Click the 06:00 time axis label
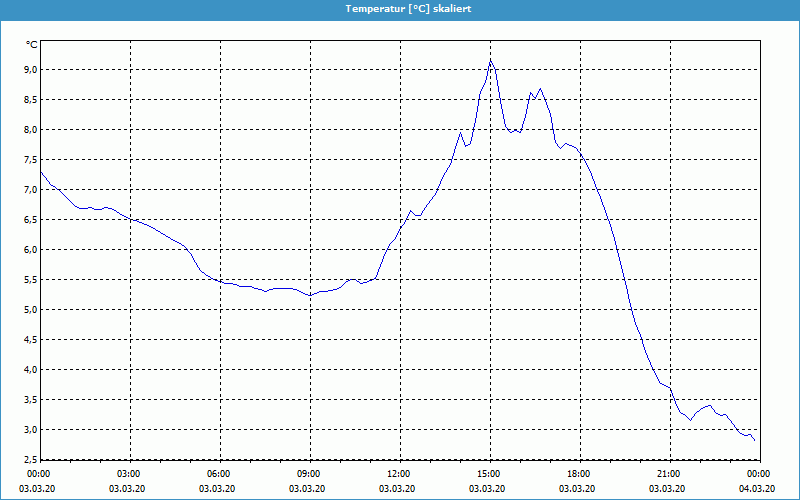800x500 pixels. pyautogui.click(x=219, y=474)
